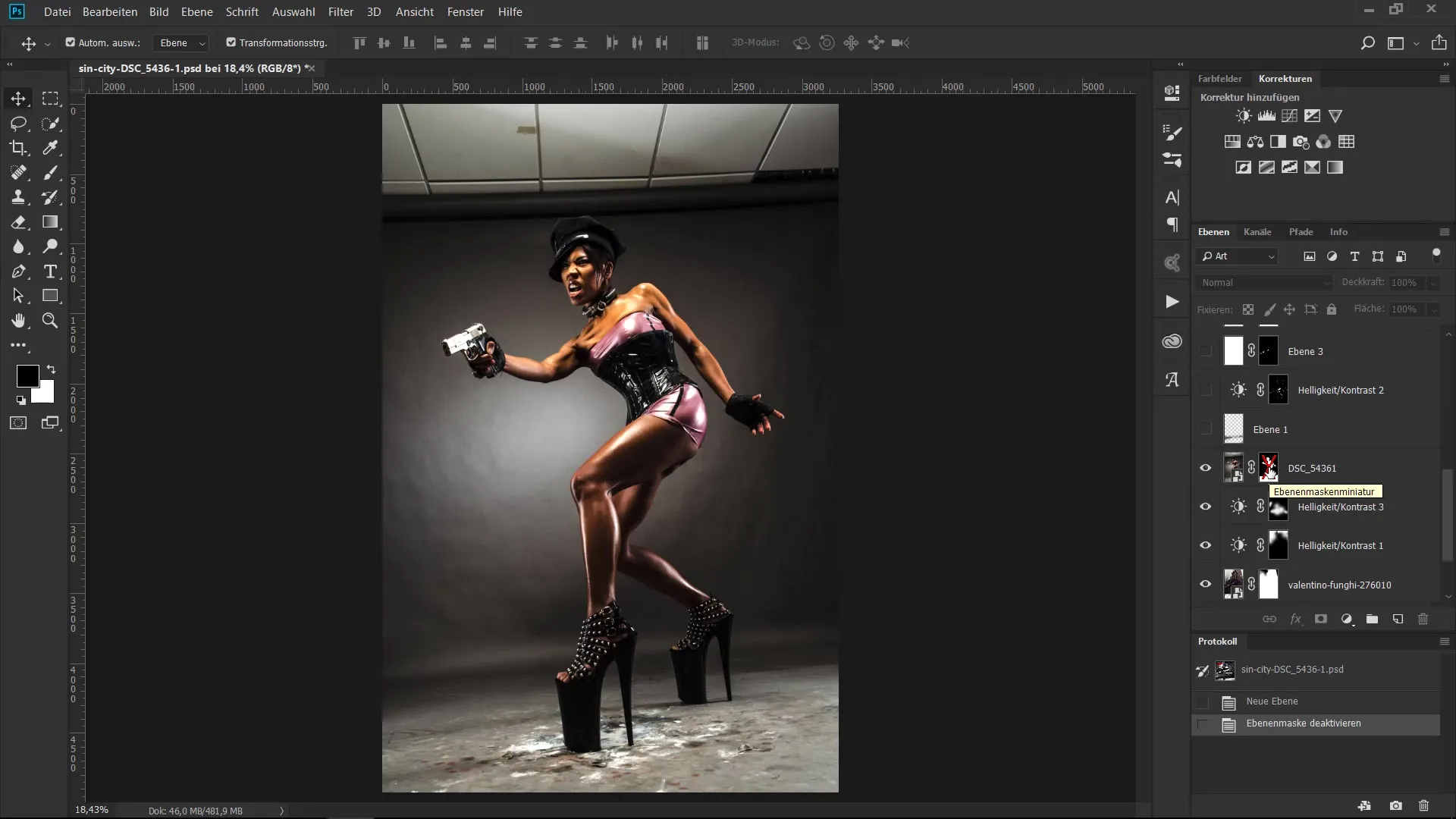This screenshot has width=1456, height=819.
Task: Open the Normal blend mode dropdown
Action: coord(1264,282)
